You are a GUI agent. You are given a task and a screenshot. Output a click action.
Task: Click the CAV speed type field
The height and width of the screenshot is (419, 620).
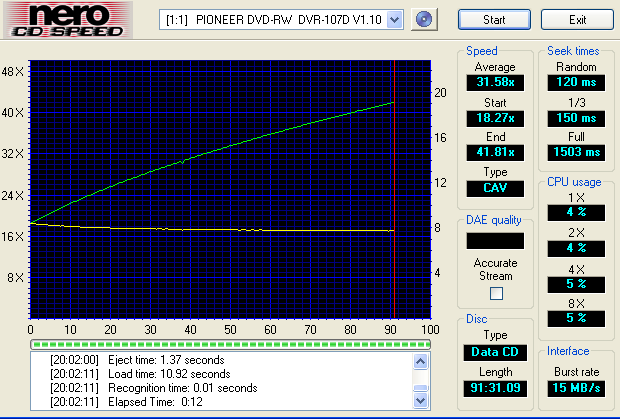click(x=494, y=187)
